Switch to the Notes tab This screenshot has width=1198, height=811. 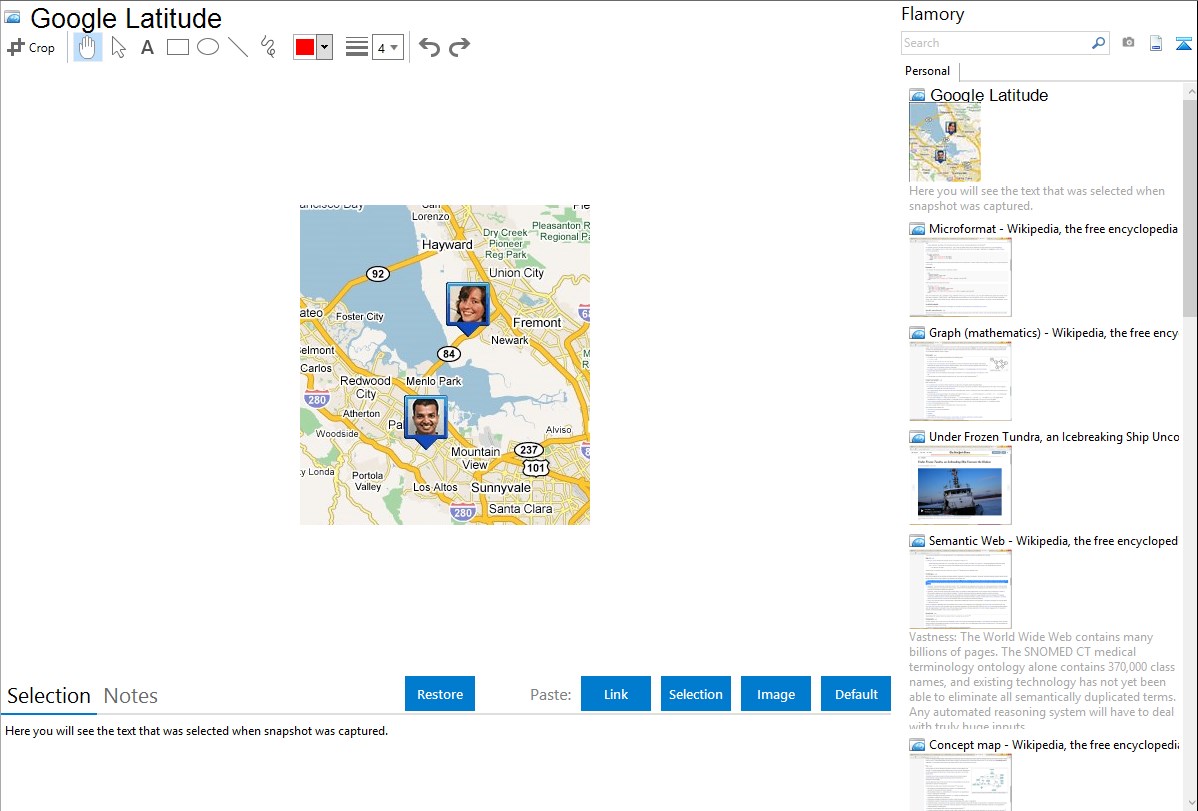131,696
